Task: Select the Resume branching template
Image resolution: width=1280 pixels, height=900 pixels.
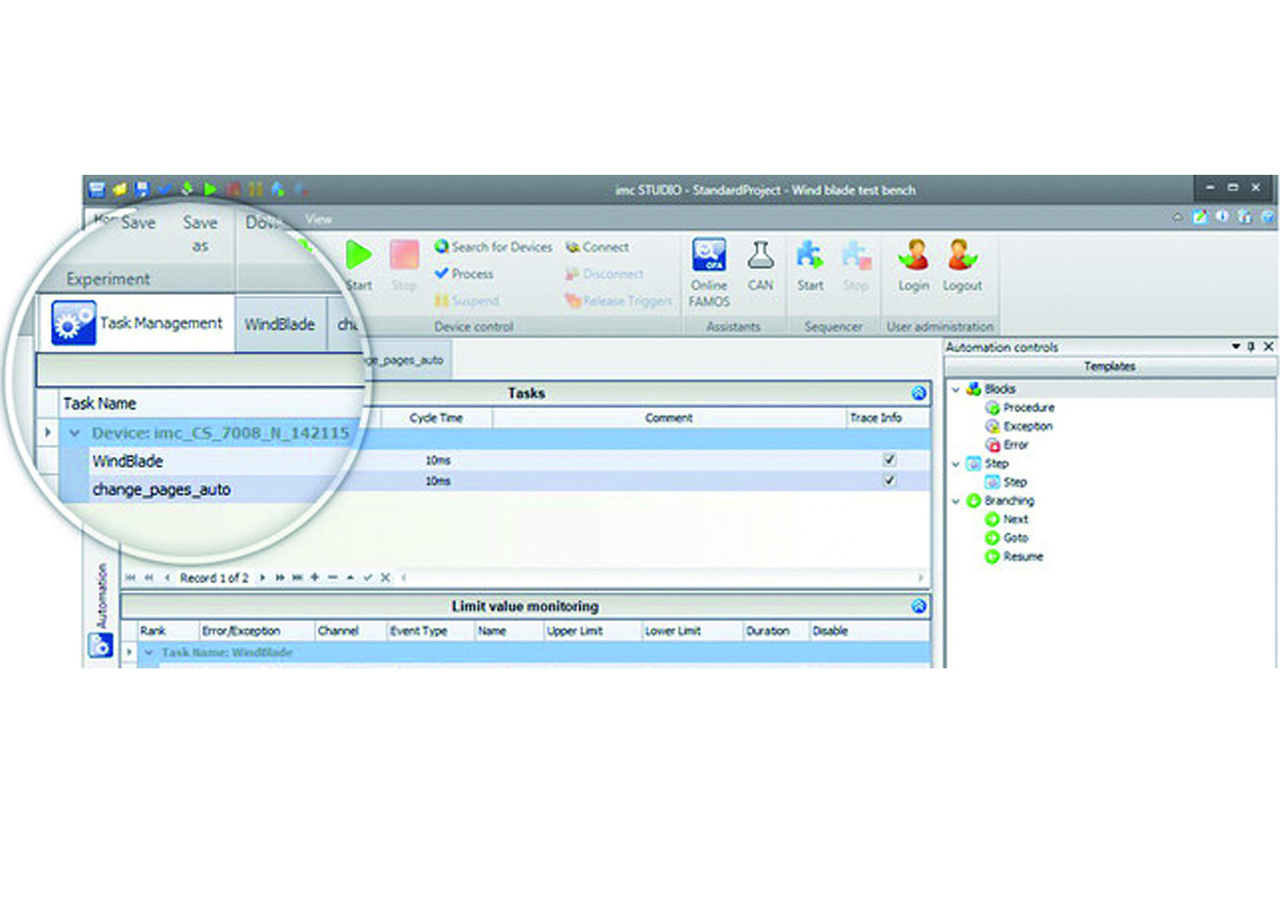Action: 1014,556
